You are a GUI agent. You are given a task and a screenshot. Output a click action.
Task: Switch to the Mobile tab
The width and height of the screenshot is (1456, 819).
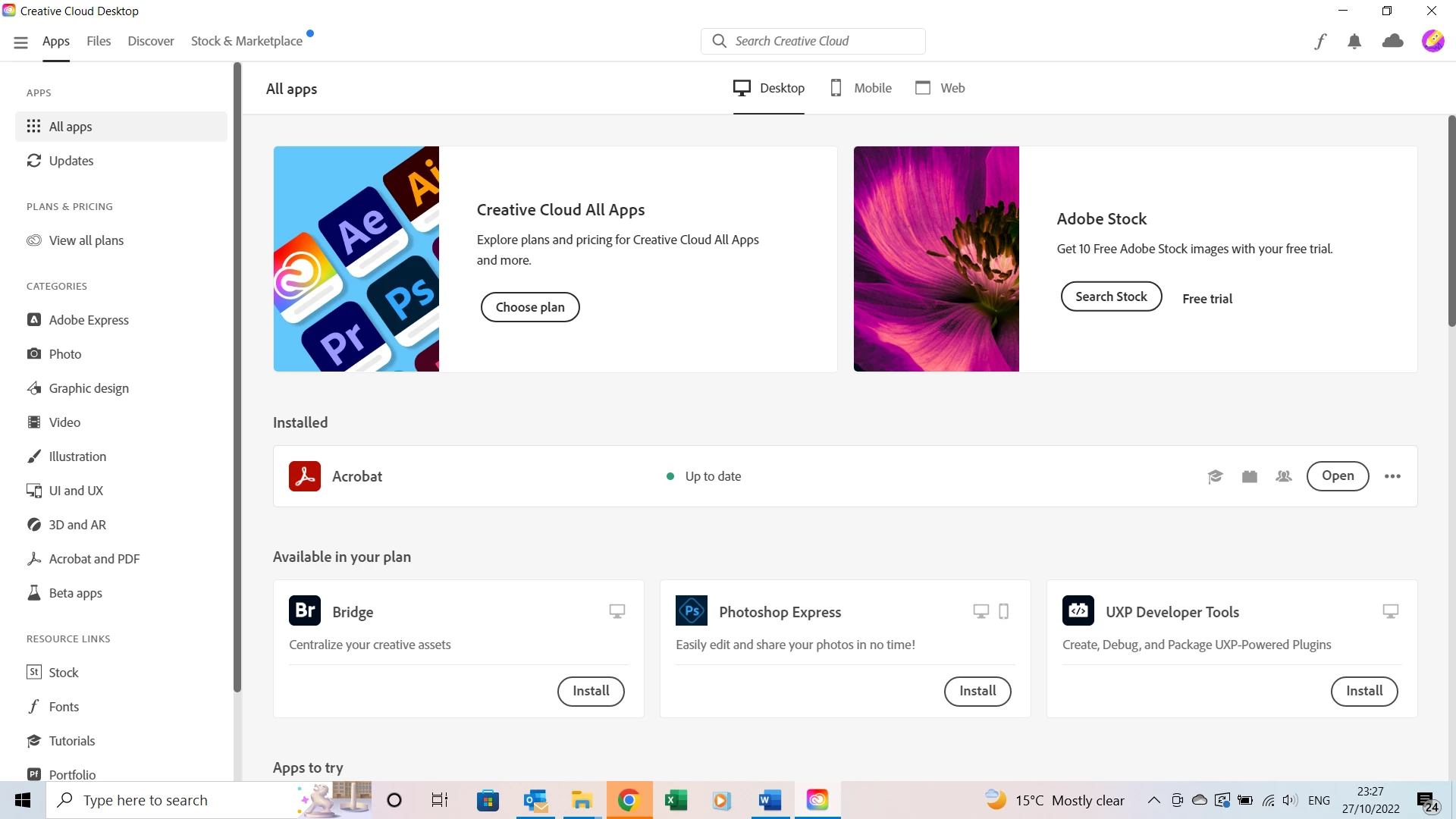pos(861,88)
